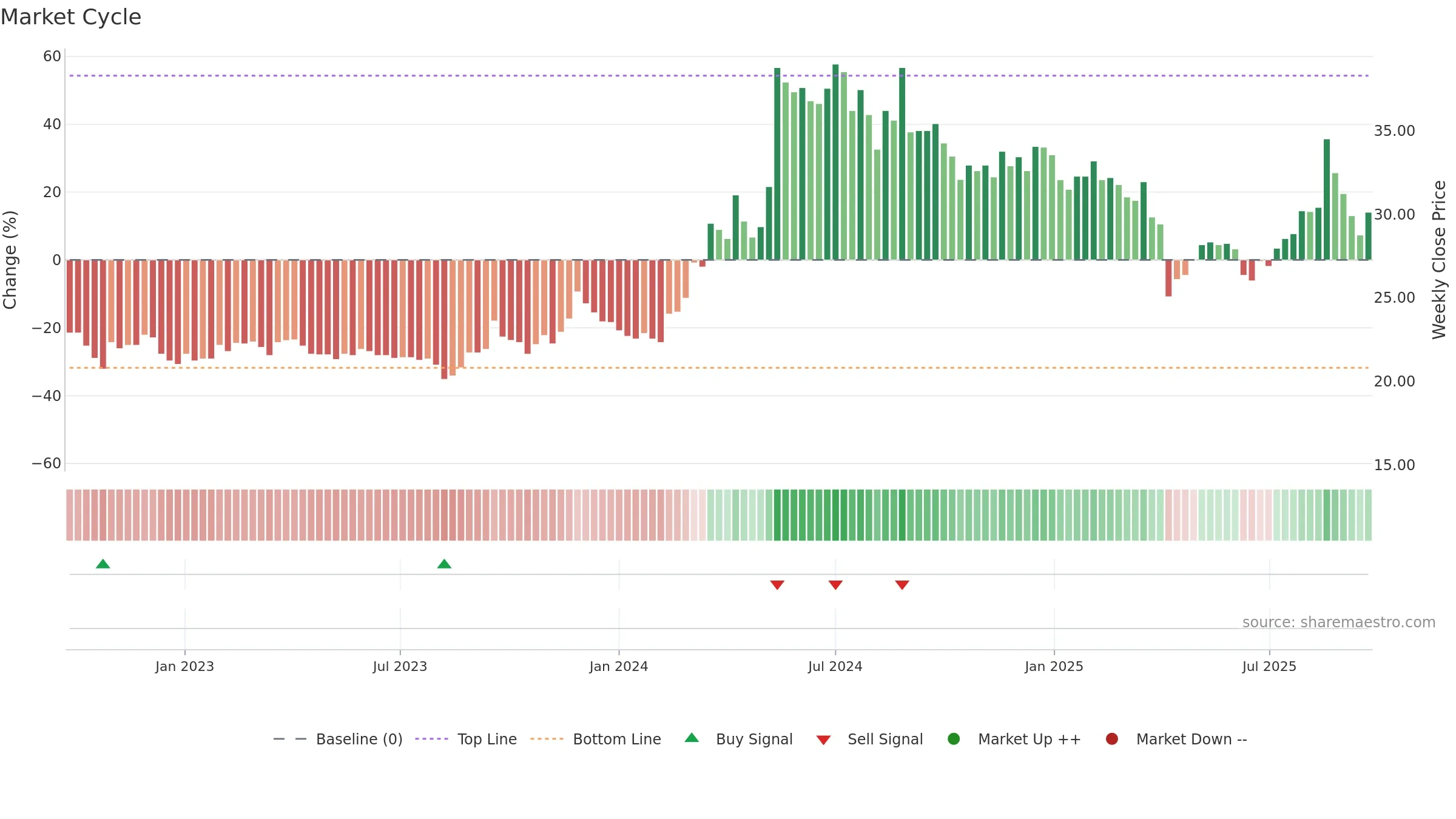Image resolution: width=1456 pixels, height=819 pixels.
Task: Toggle the Bottom Line legend entry
Action: coord(596,739)
